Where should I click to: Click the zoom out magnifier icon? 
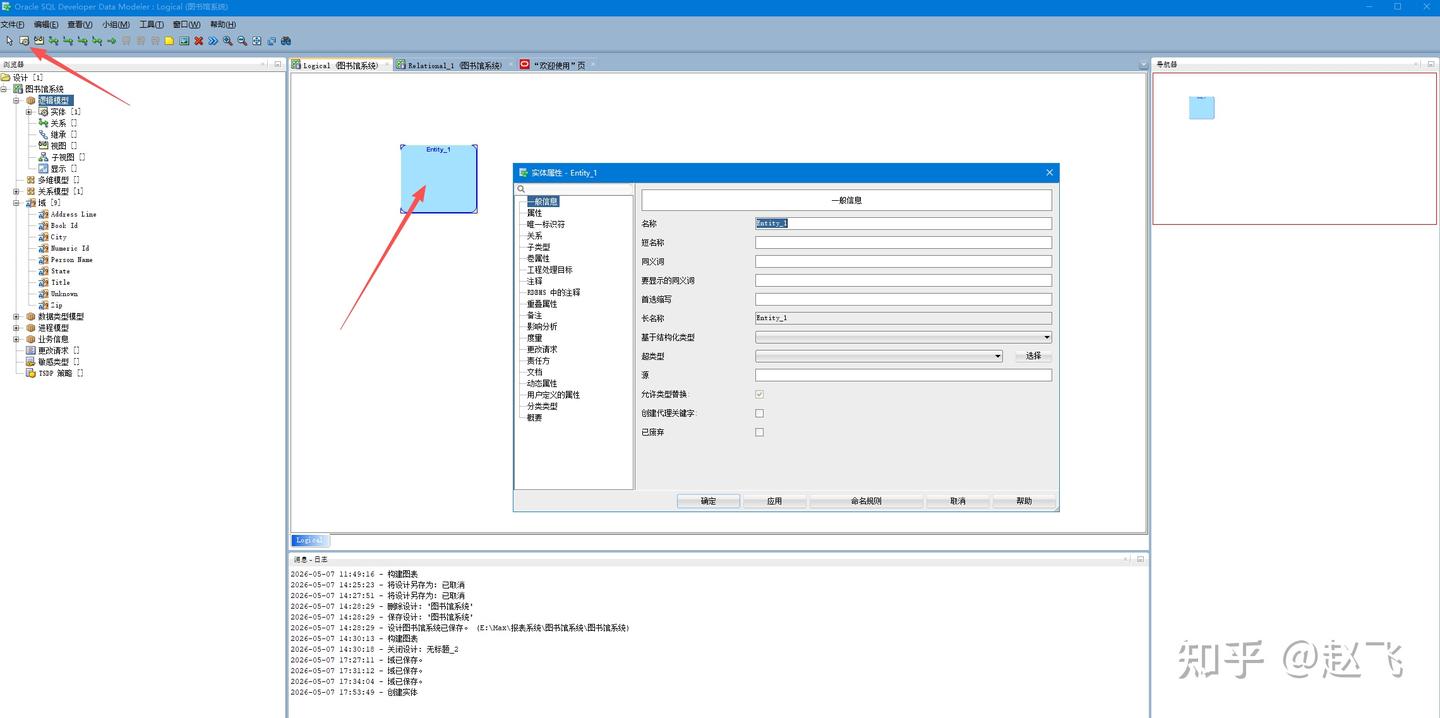coord(242,41)
